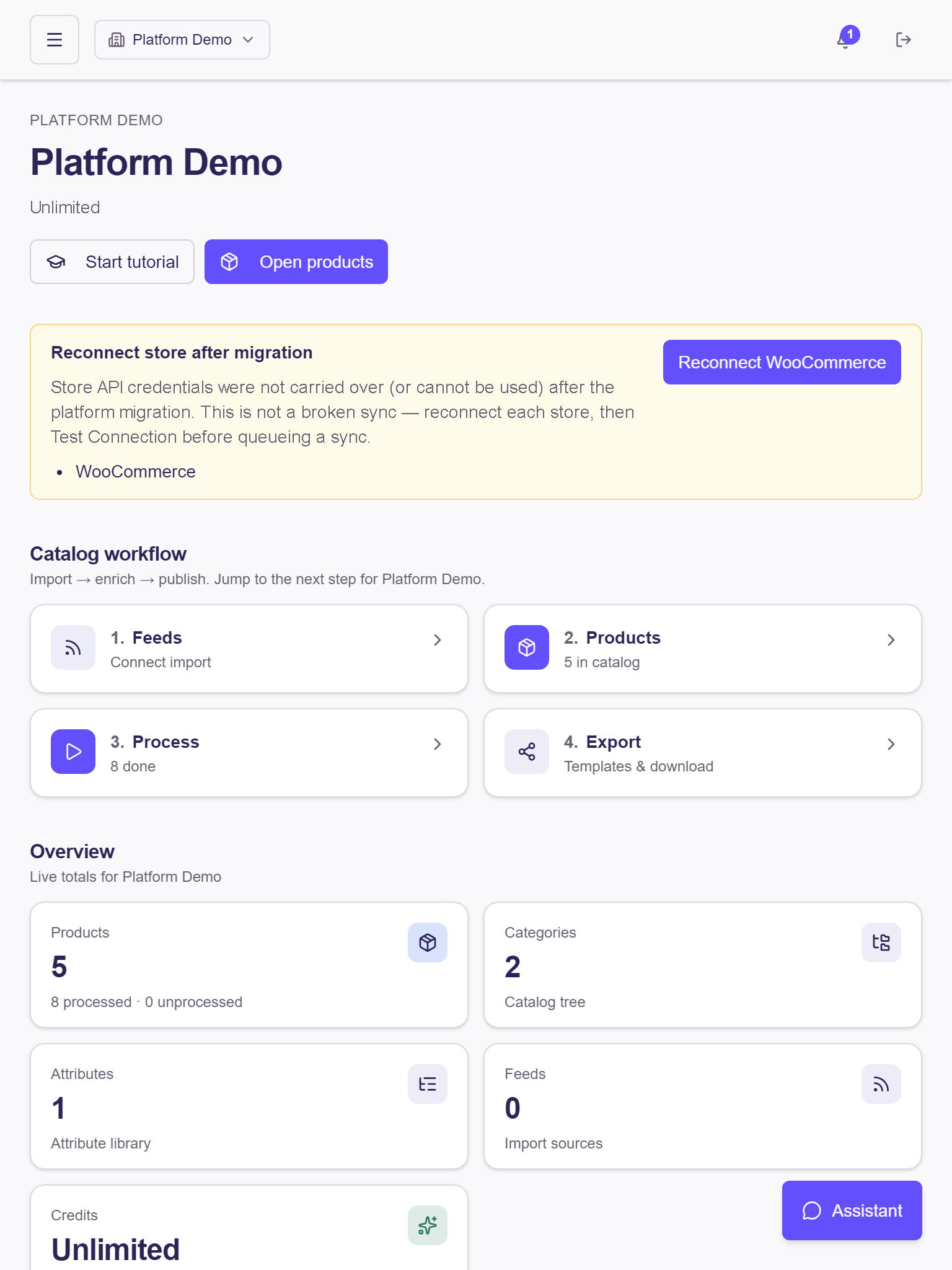Click the Products box icon in Overview
Viewport: 952px width, 1270px height.
(x=428, y=943)
